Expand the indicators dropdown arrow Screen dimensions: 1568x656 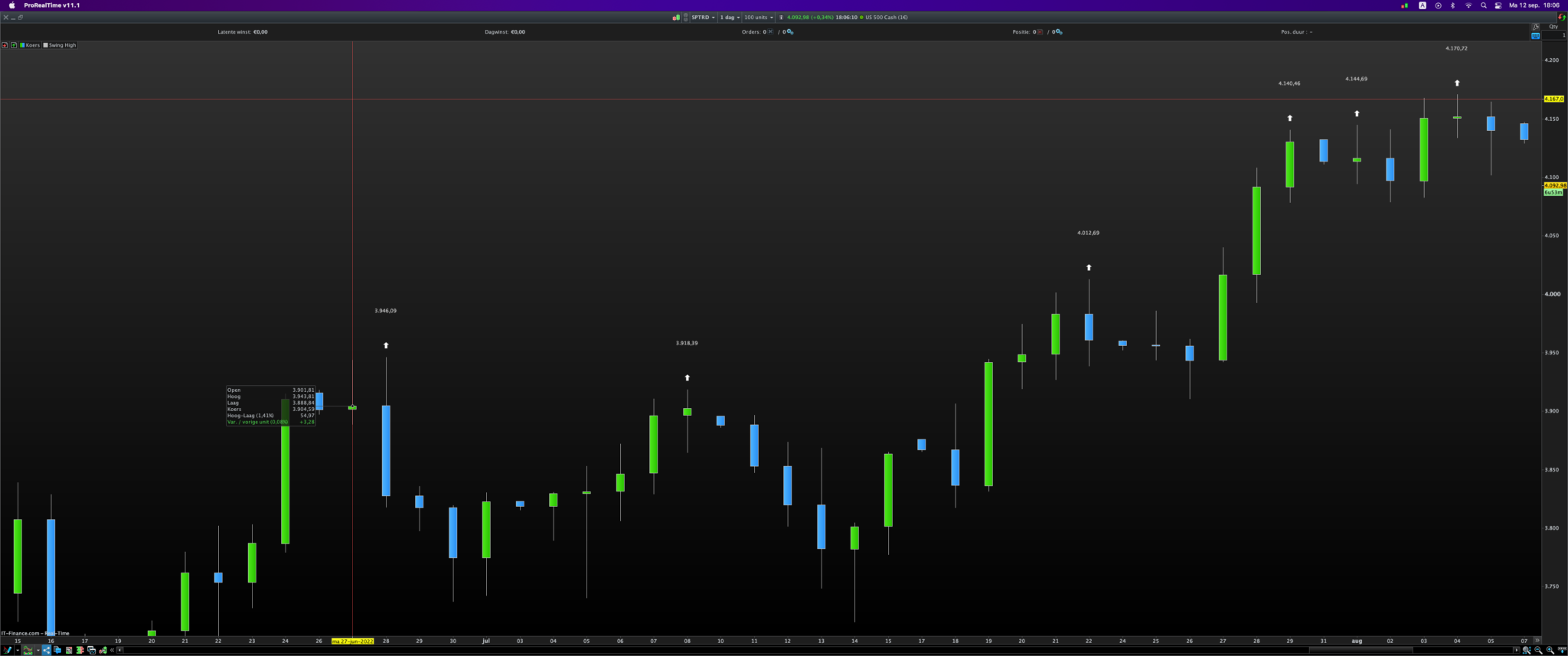click(38, 650)
